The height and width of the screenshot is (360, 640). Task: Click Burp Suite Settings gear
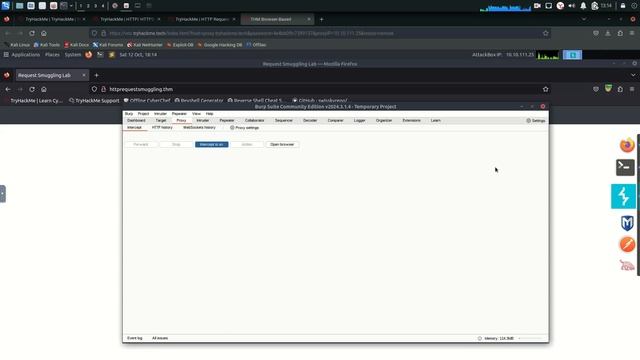tap(536, 121)
